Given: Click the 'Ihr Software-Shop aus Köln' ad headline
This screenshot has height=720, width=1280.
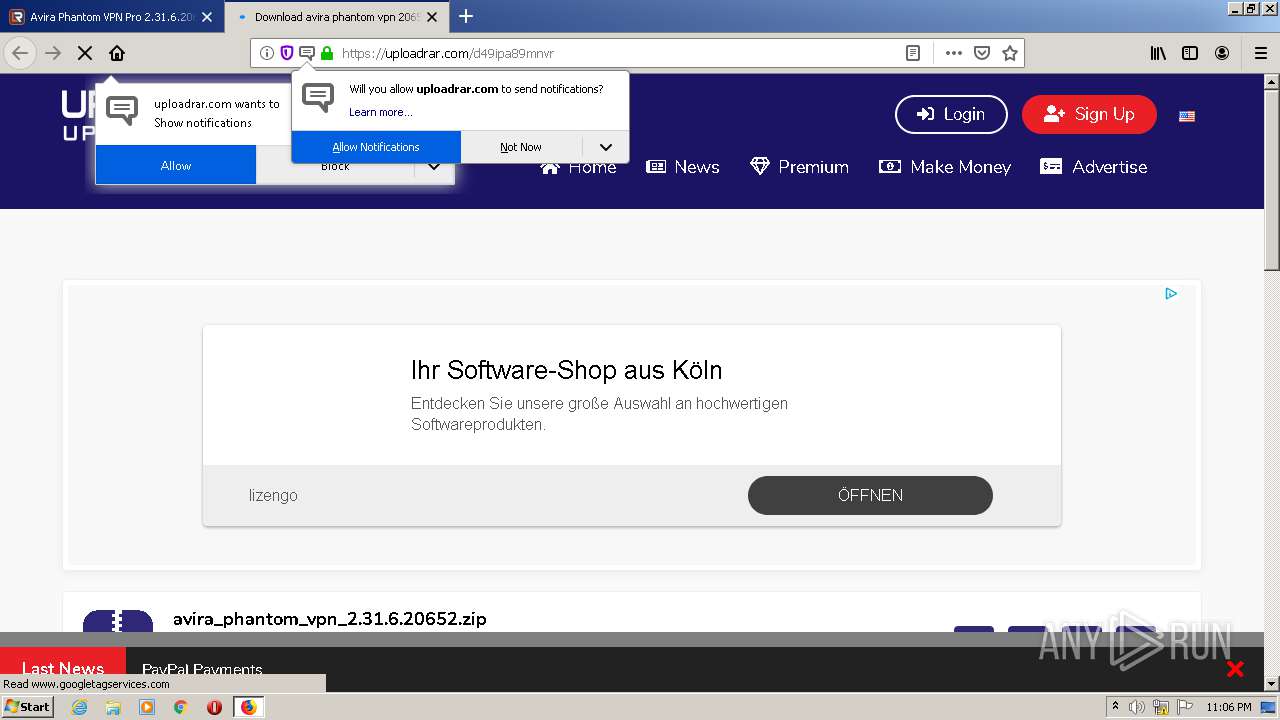Looking at the screenshot, I should [566, 370].
